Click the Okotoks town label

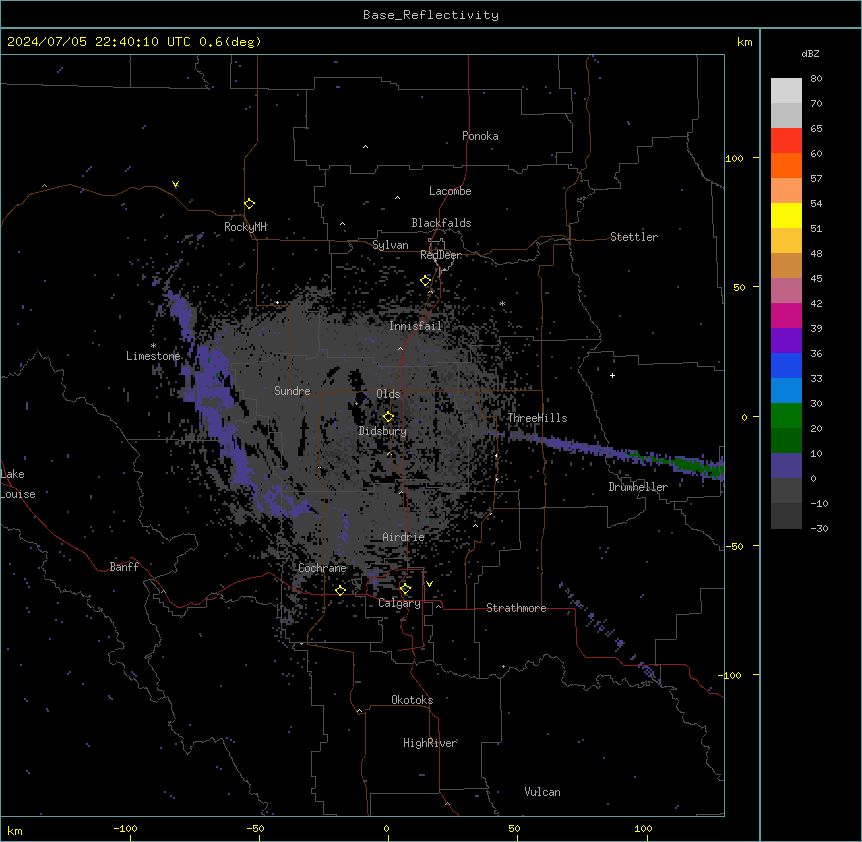pos(412,700)
